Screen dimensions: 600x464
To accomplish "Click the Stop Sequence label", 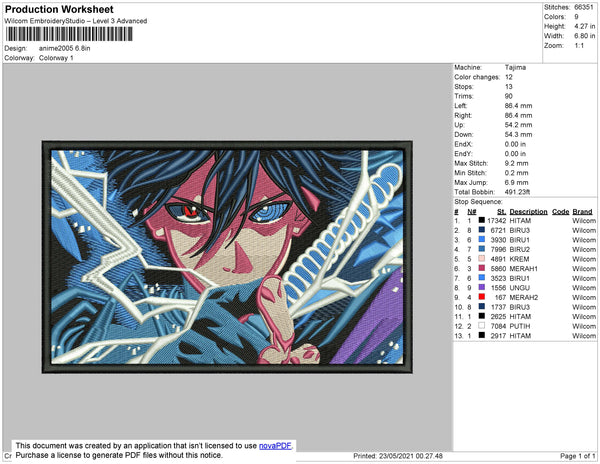I will tap(478, 202).
